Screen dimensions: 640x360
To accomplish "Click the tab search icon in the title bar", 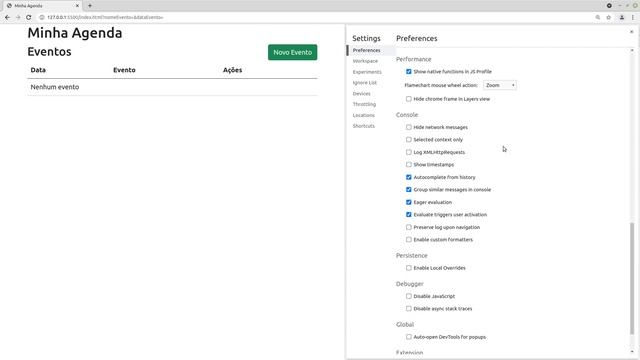I will tap(609, 6).
